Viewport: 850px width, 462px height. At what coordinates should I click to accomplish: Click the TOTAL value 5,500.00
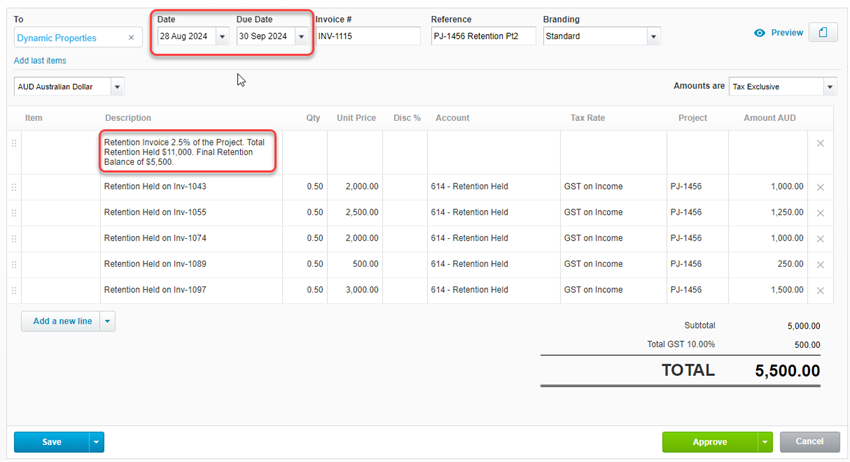tap(787, 371)
